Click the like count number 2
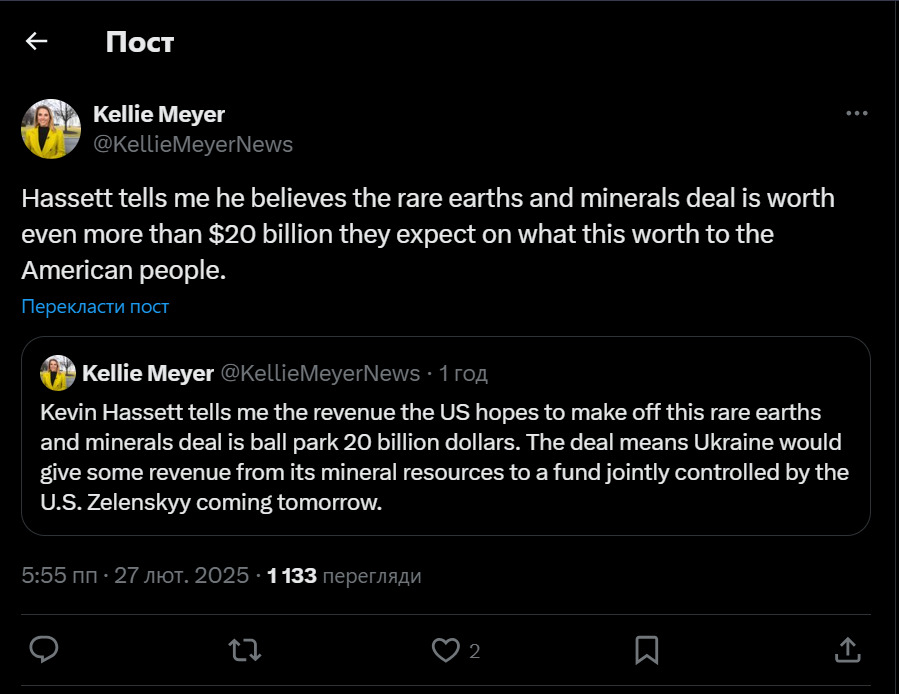The width and height of the screenshot is (899, 694). (x=475, y=651)
